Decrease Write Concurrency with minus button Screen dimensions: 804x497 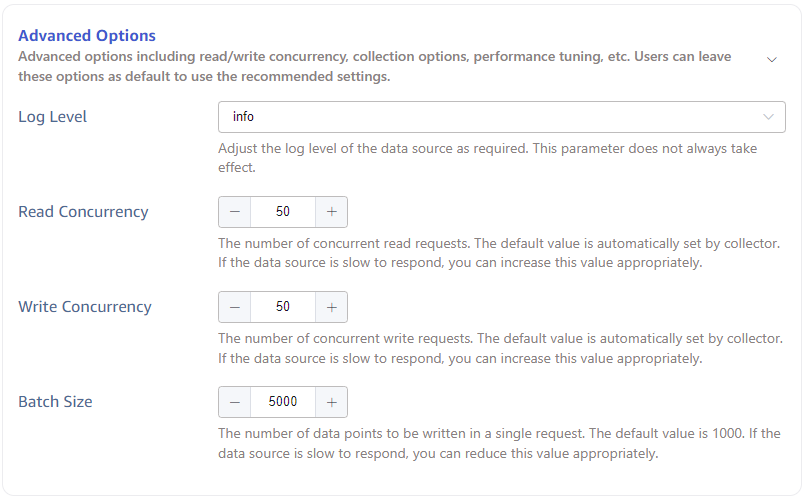pyautogui.click(x=235, y=307)
